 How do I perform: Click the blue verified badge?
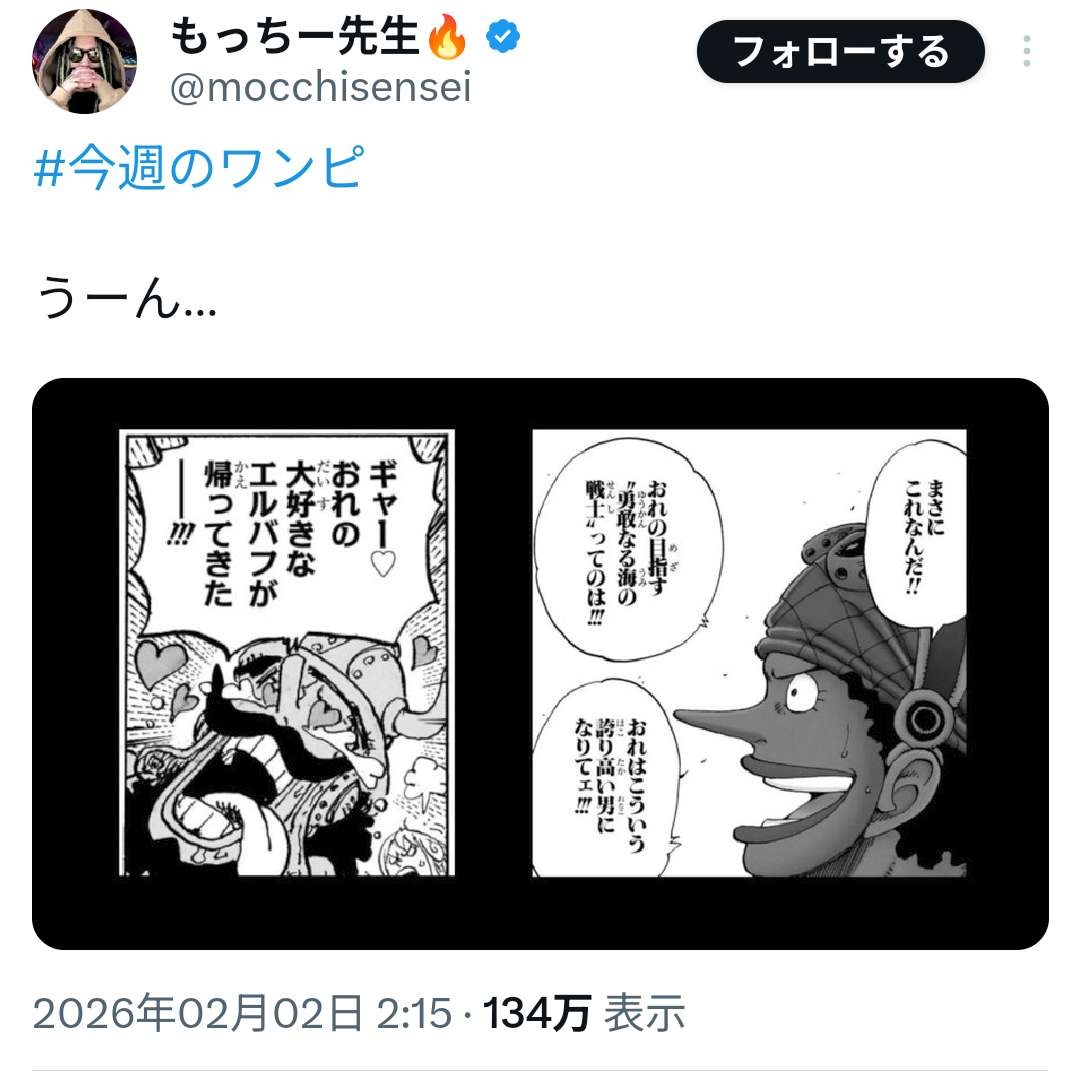(503, 37)
